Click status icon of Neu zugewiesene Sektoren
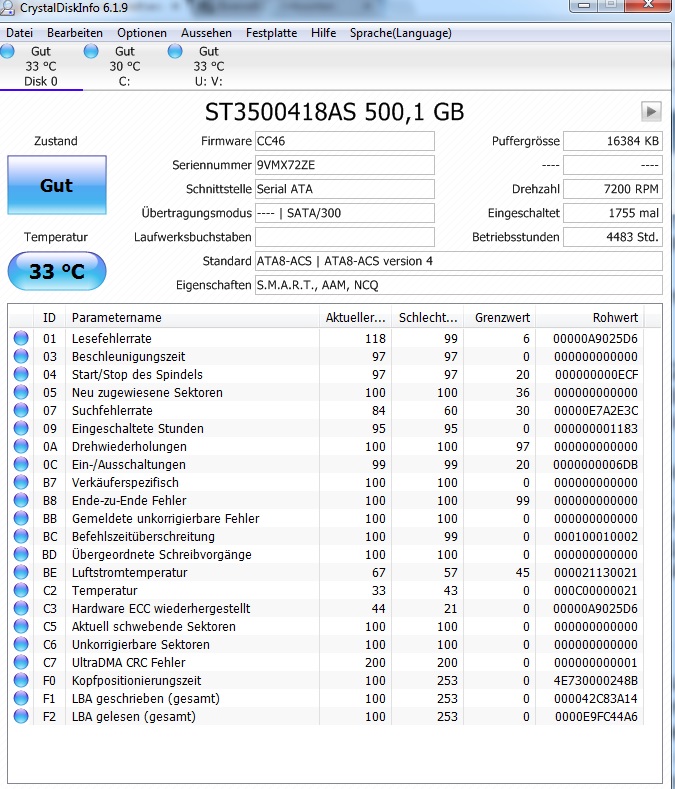The width and height of the screenshot is (675, 789). [21, 392]
